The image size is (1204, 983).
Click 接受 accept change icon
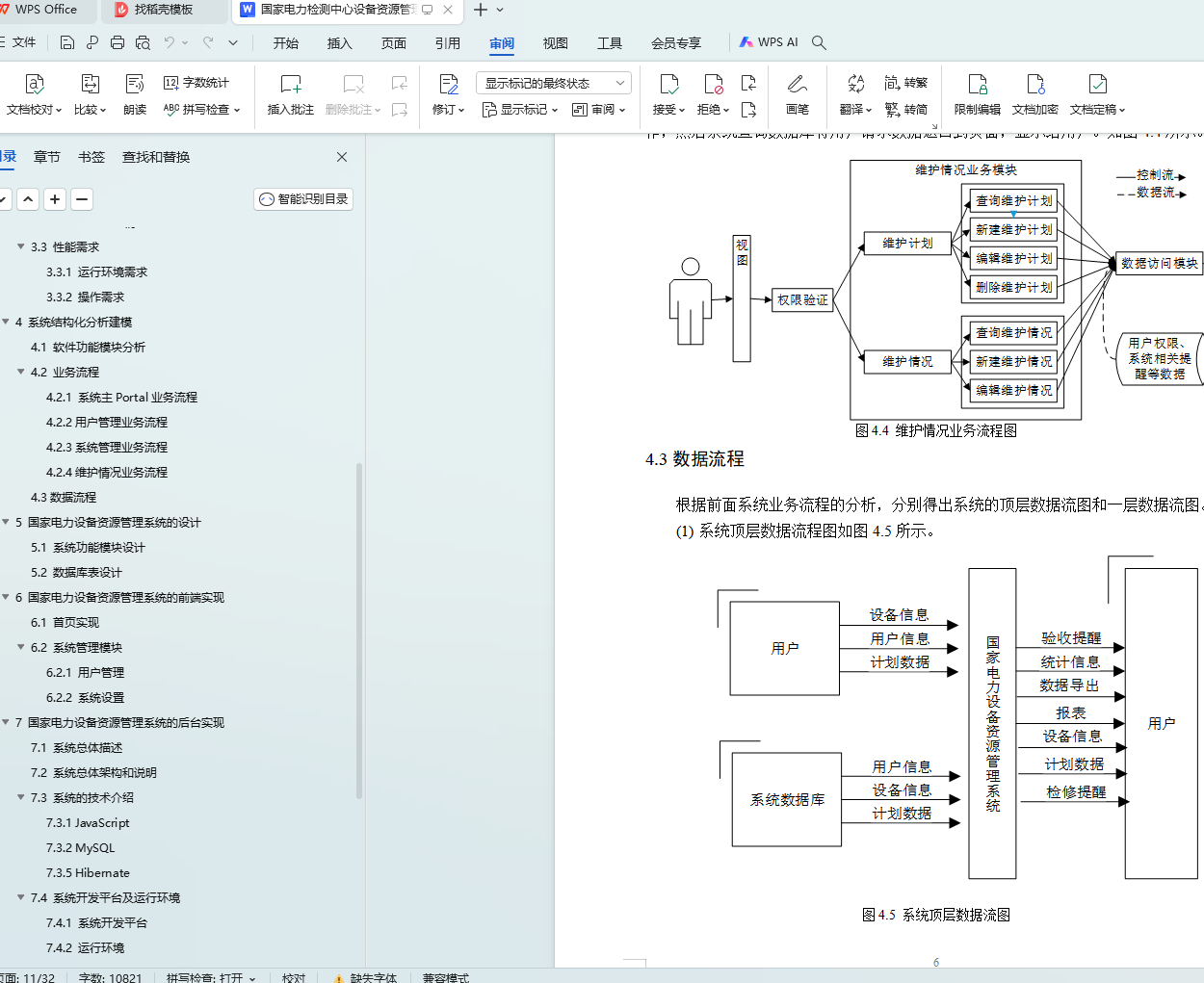668,84
